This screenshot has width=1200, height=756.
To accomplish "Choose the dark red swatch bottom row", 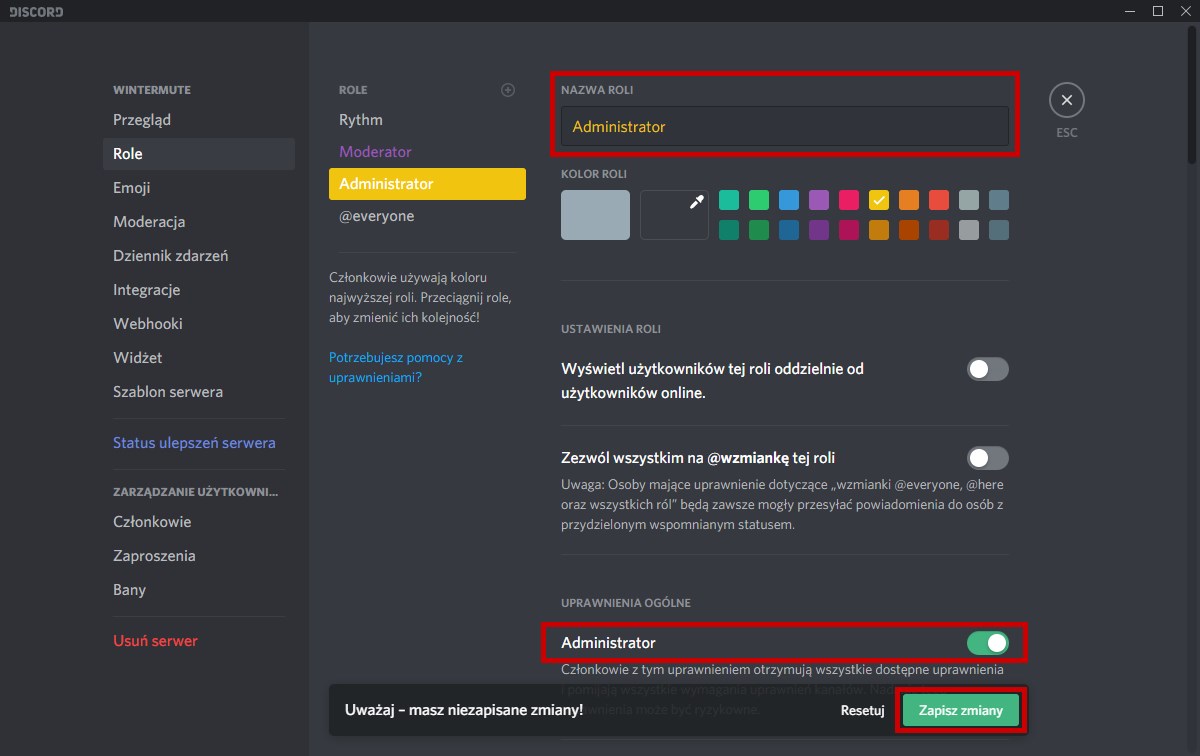I will click(x=939, y=230).
